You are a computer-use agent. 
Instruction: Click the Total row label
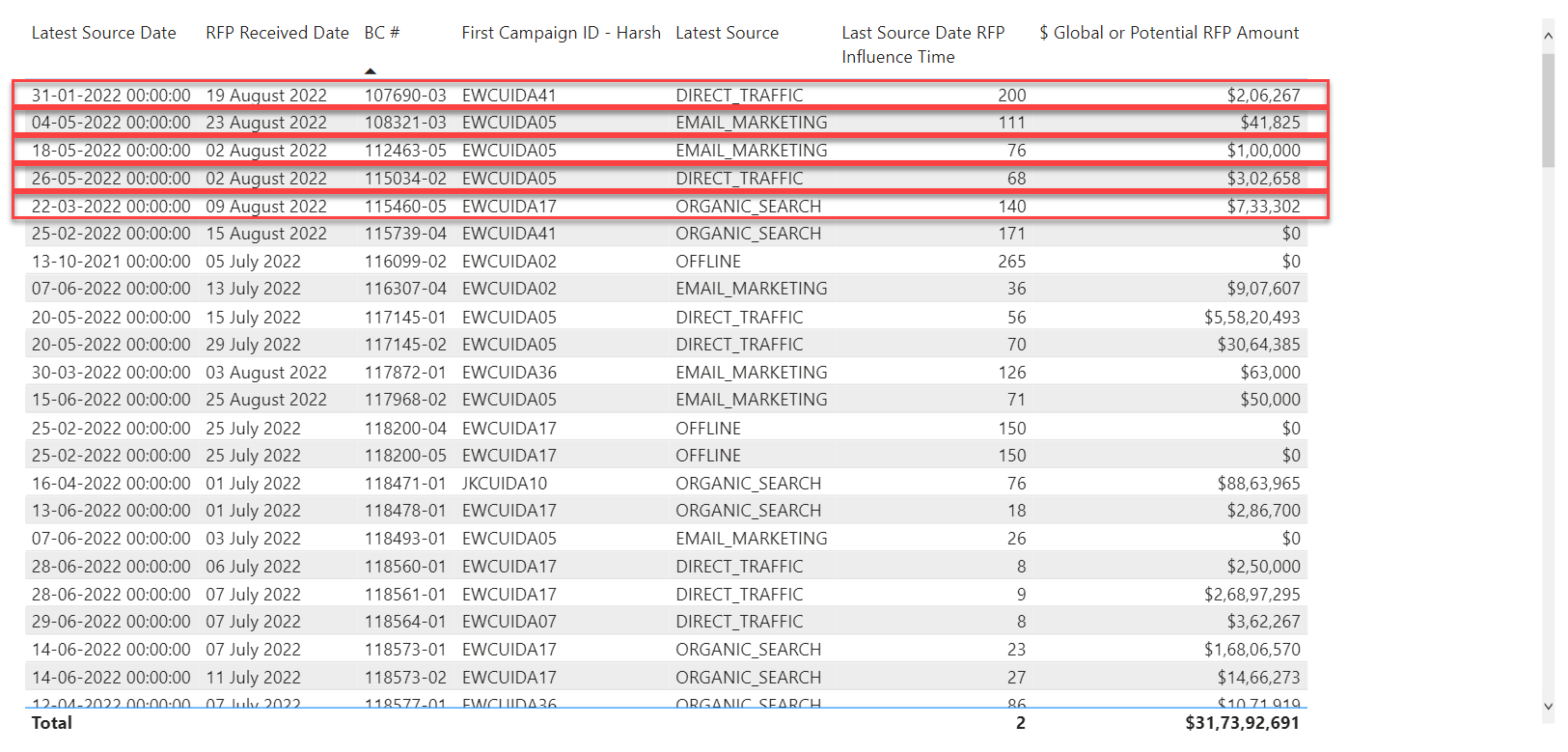52,723
